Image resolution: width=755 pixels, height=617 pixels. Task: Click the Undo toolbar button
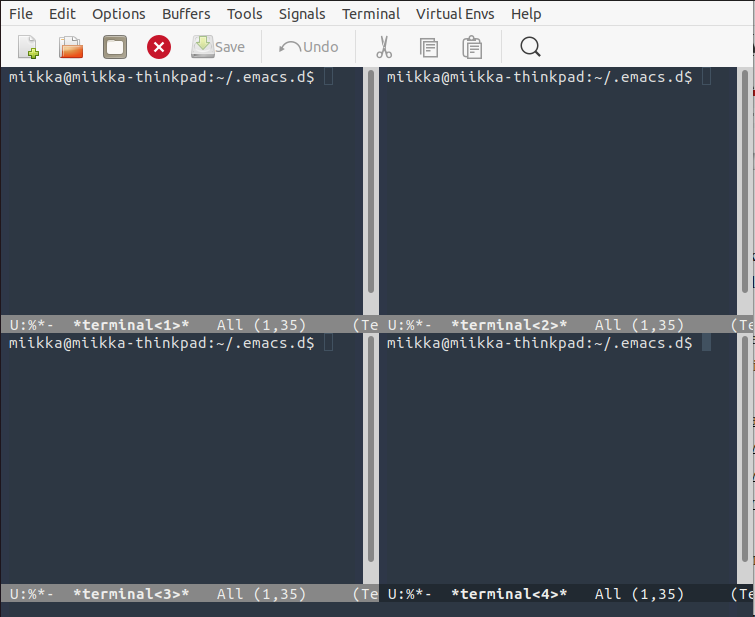[309, 47]
